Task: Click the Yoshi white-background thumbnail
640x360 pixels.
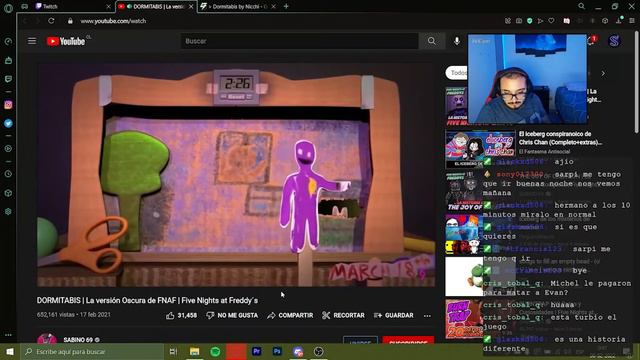Action: pyautogui.click(x=464, y=276)
